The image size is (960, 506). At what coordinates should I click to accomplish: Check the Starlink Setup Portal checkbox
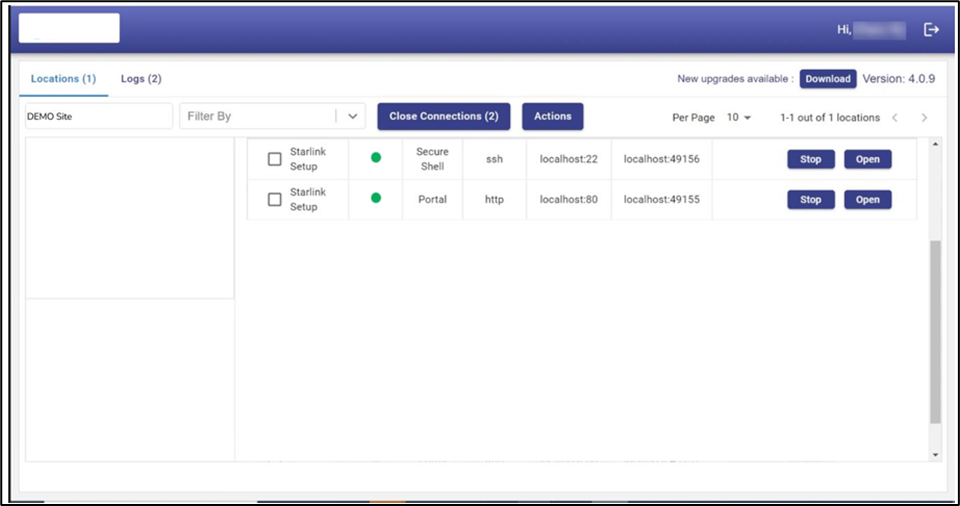pos(275,199)
